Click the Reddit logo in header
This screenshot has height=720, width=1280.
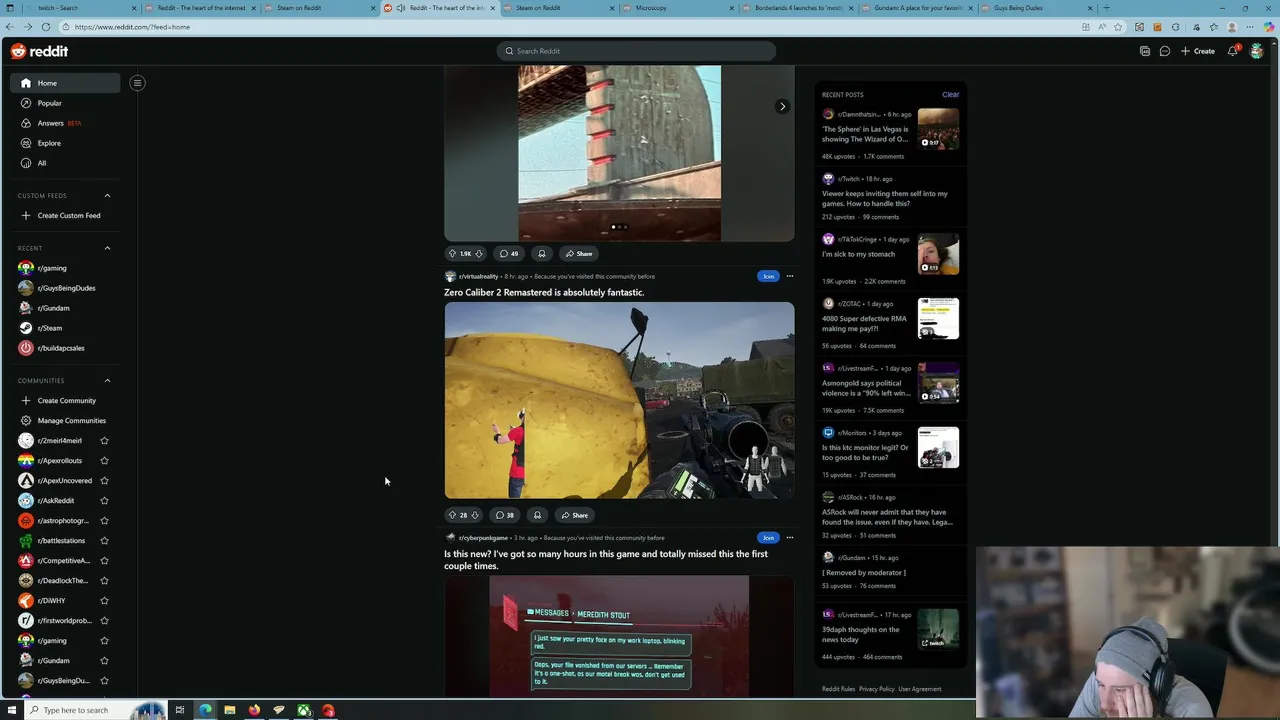[39, 51]
